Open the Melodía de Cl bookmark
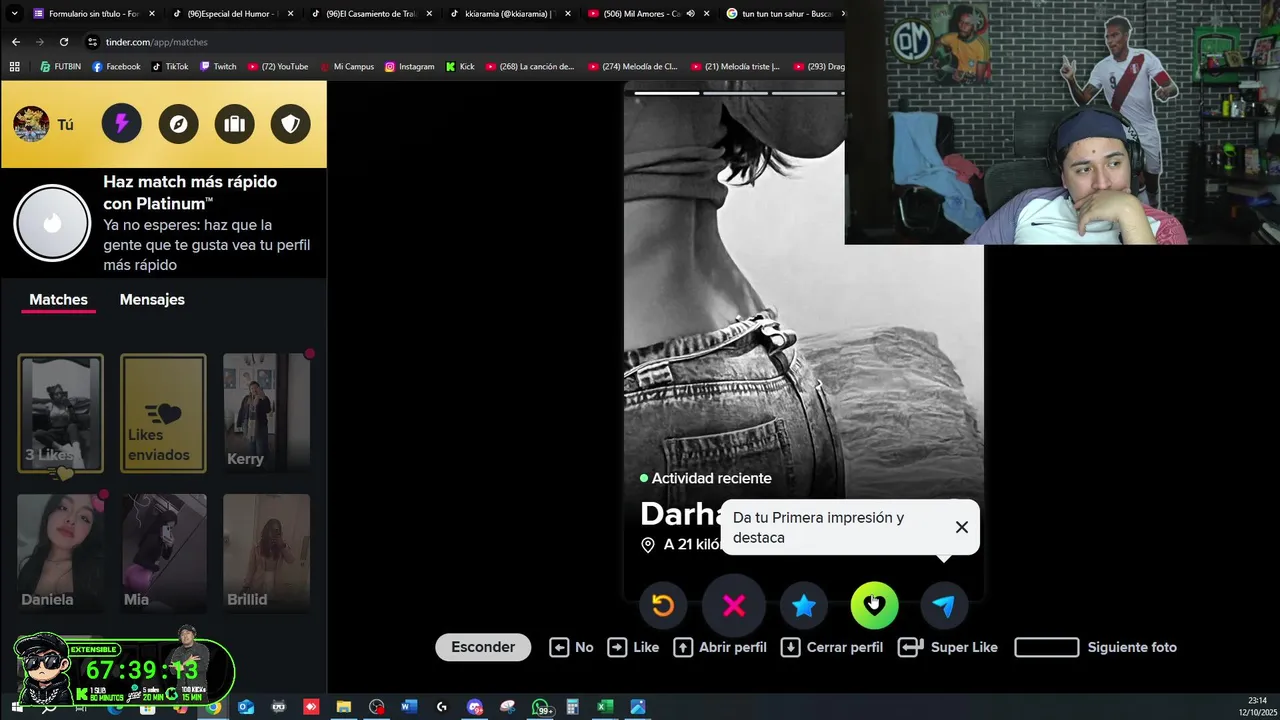Screen dimensions: 1280x720 (x=633, y=67)
